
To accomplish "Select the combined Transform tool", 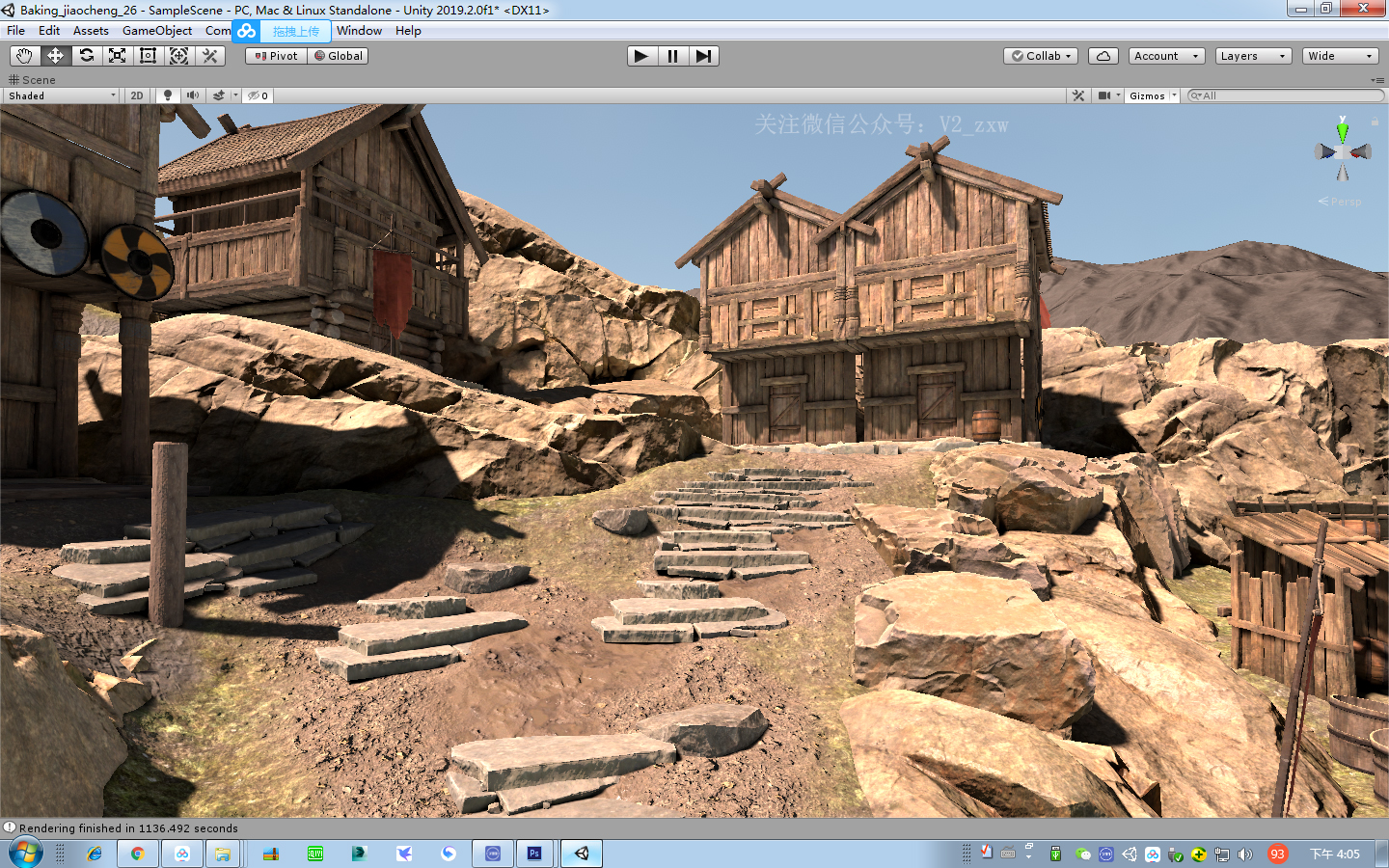I will 178,56.
